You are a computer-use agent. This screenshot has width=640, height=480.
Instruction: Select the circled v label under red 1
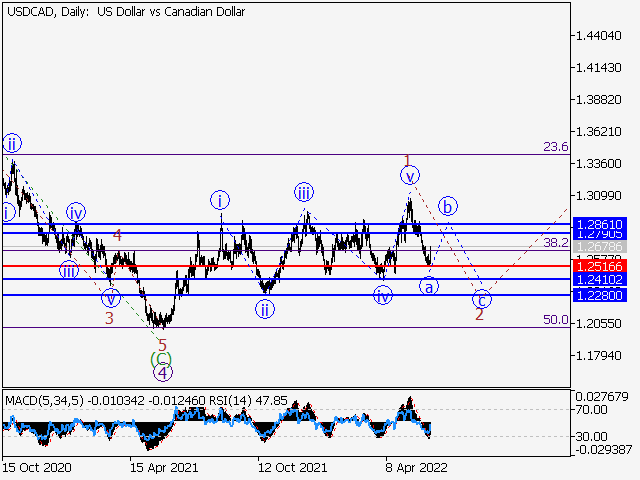[410, 176]
